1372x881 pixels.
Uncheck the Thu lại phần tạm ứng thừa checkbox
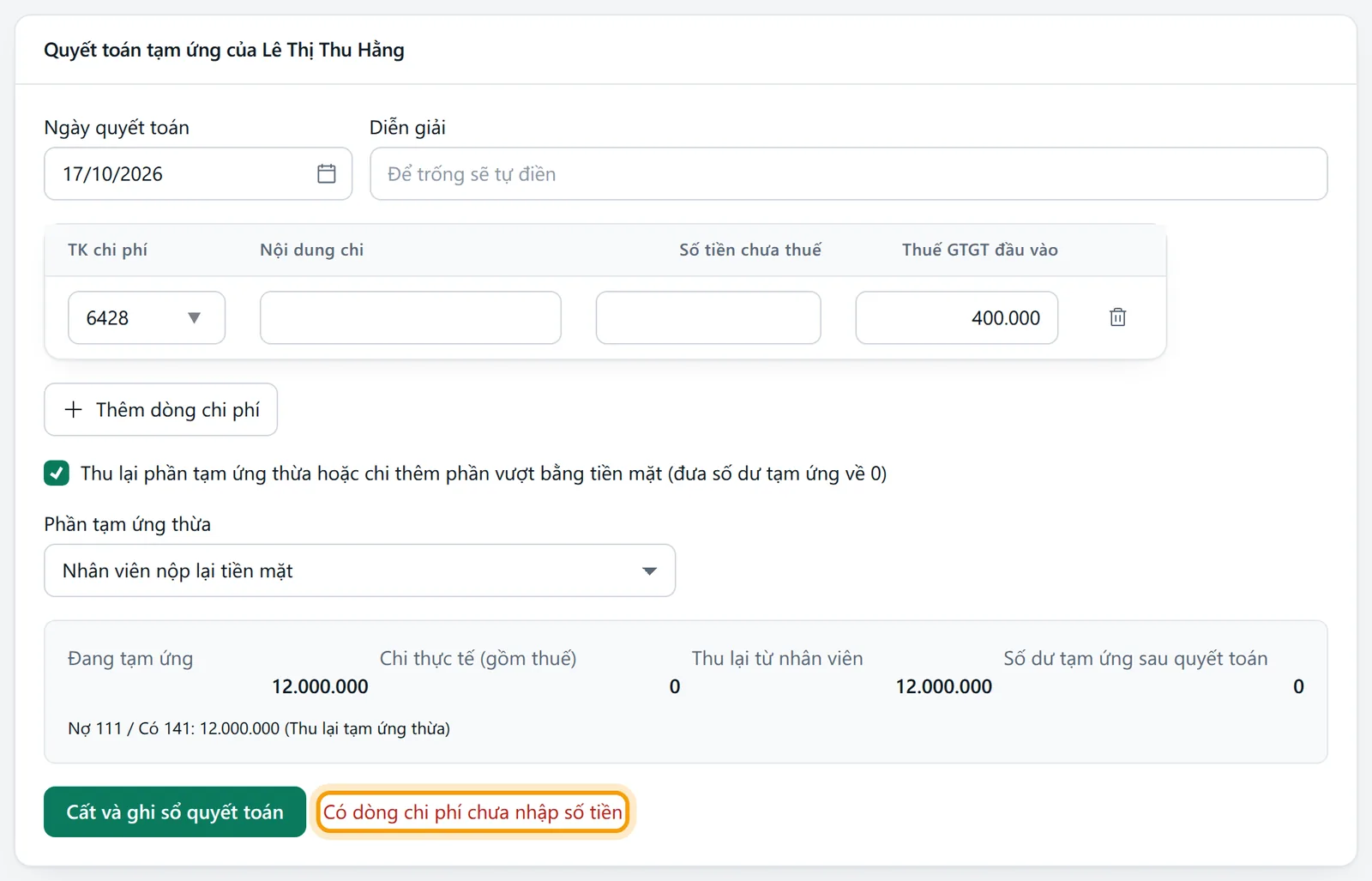coord(57,473)
